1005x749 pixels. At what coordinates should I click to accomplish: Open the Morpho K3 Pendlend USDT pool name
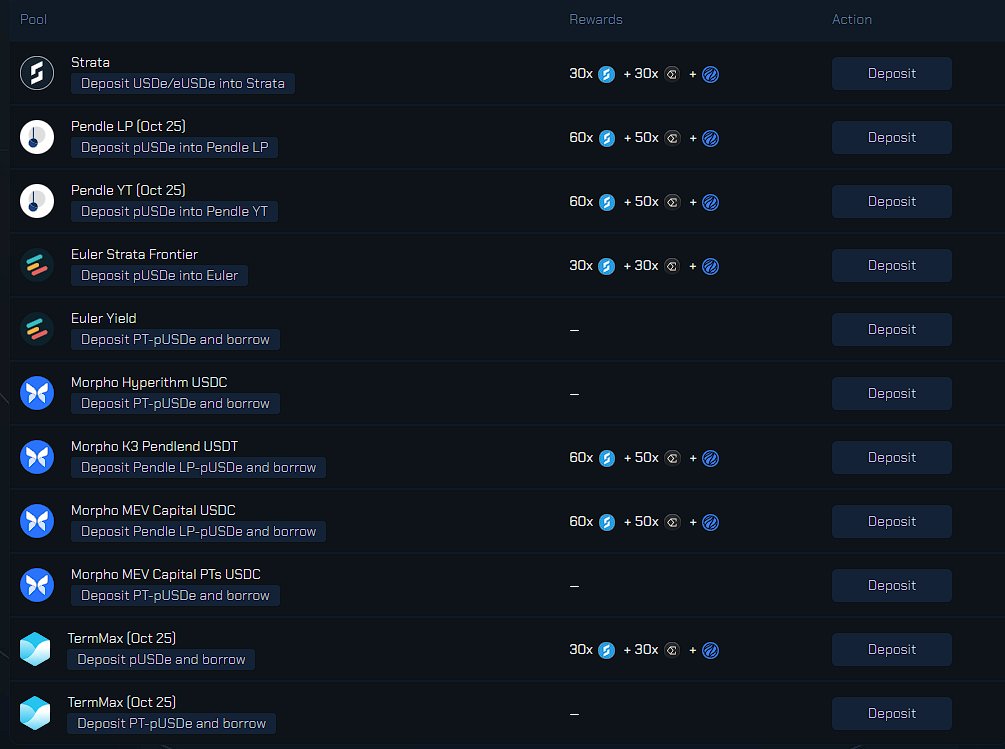pos(154,446)
